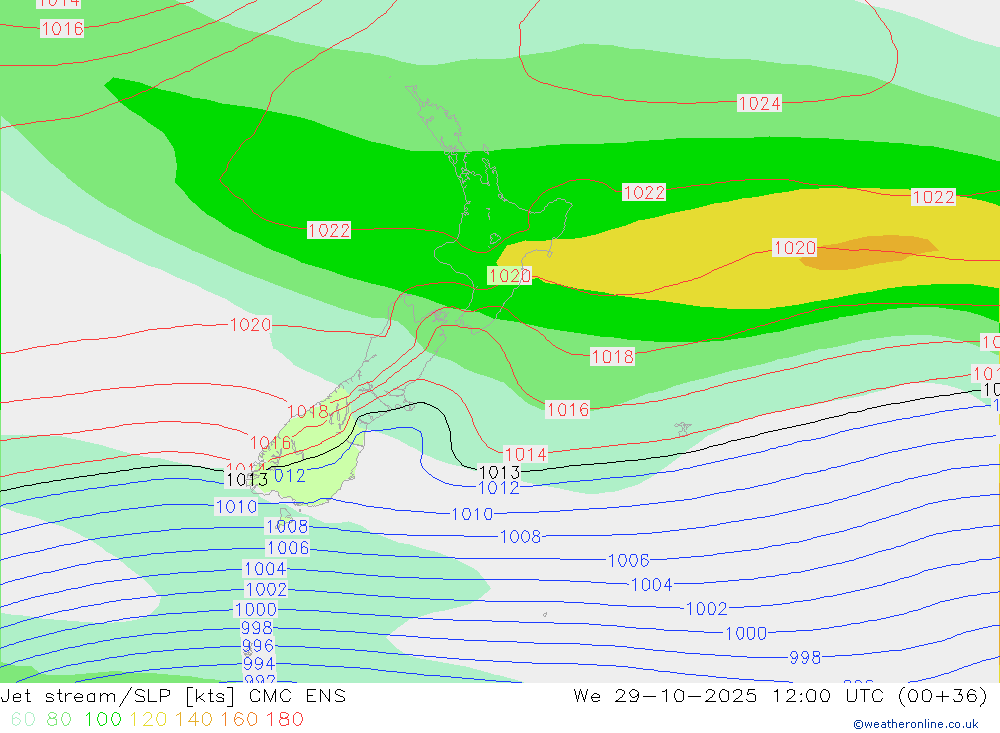
Task: Click the unboxed blue 1008 label to the east
Action: [521, 537]
